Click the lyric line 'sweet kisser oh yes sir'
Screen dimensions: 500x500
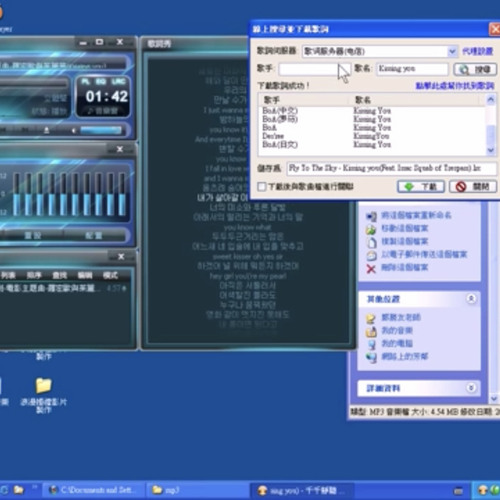pos(248,257)
